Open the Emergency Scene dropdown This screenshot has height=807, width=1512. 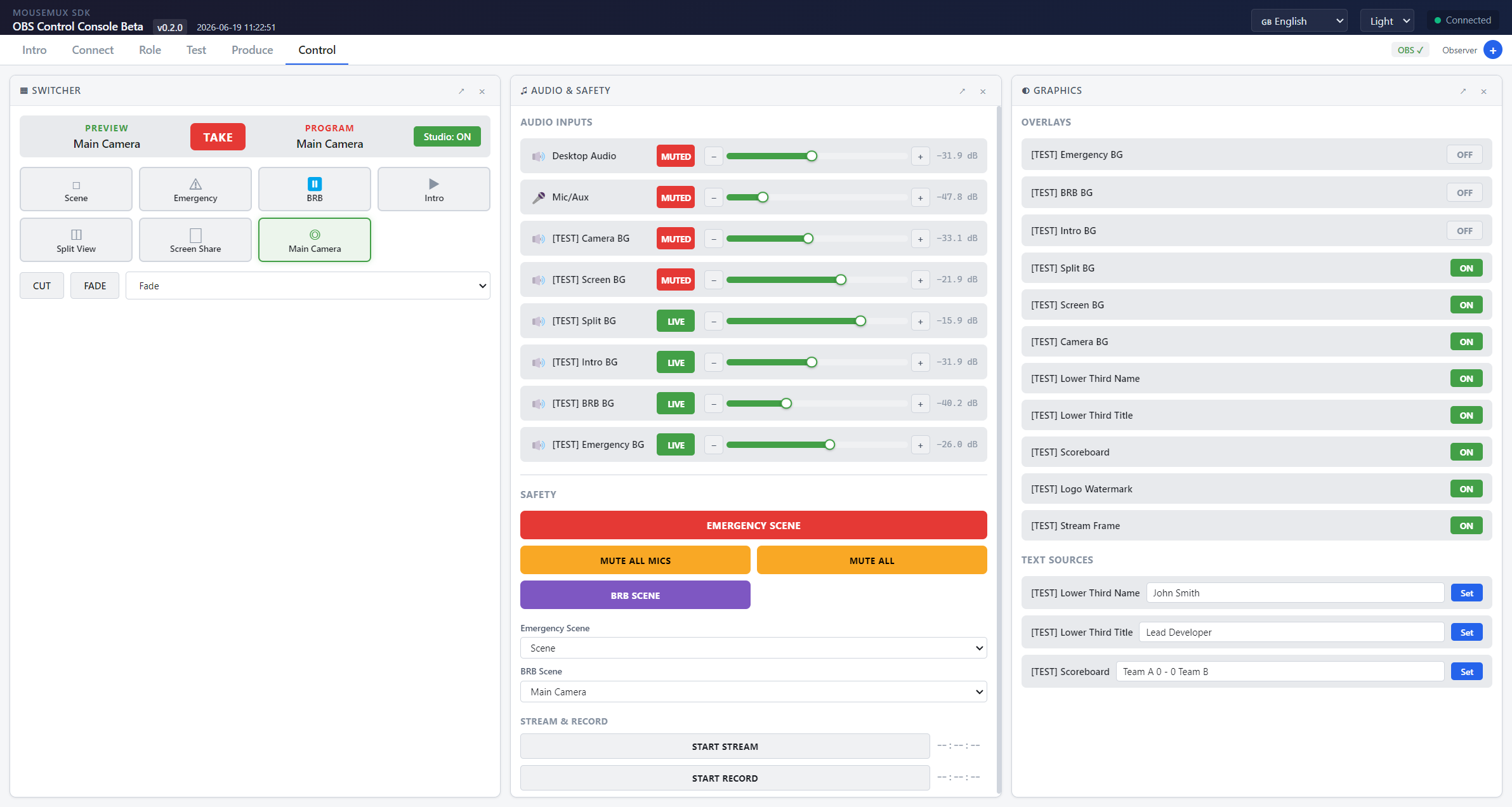tap(753, 648)
